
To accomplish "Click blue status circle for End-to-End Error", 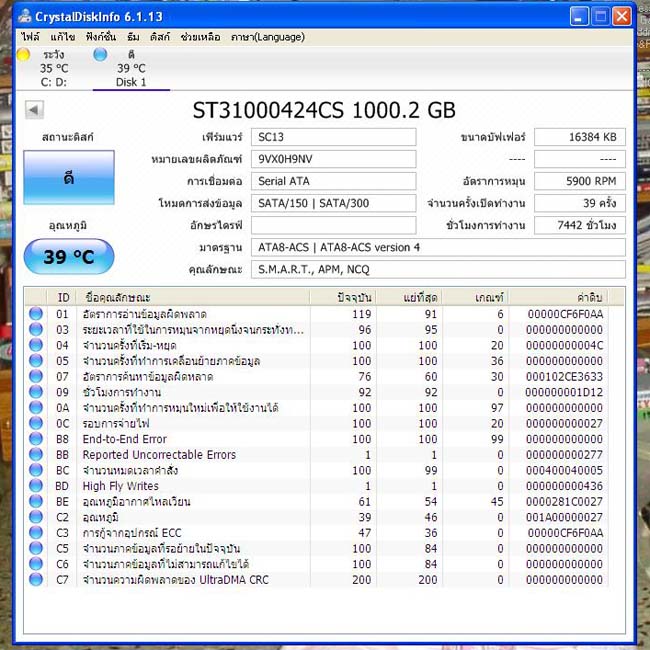I will coord(36,439).
